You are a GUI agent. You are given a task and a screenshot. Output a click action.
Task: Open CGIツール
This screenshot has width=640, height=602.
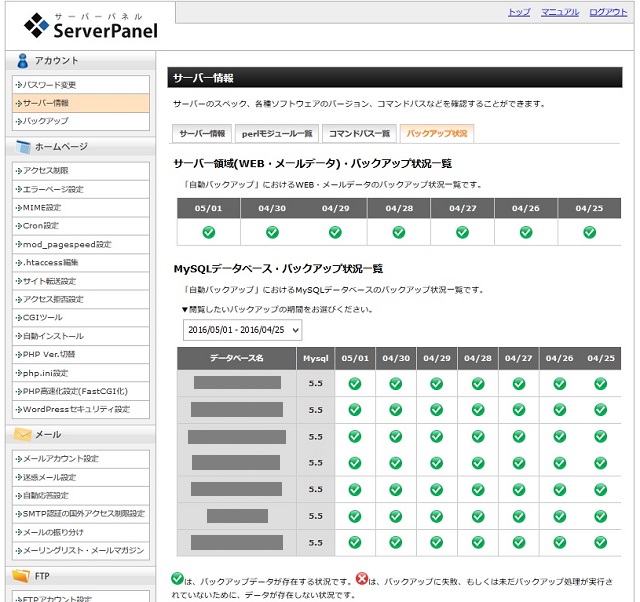[81, 318]
